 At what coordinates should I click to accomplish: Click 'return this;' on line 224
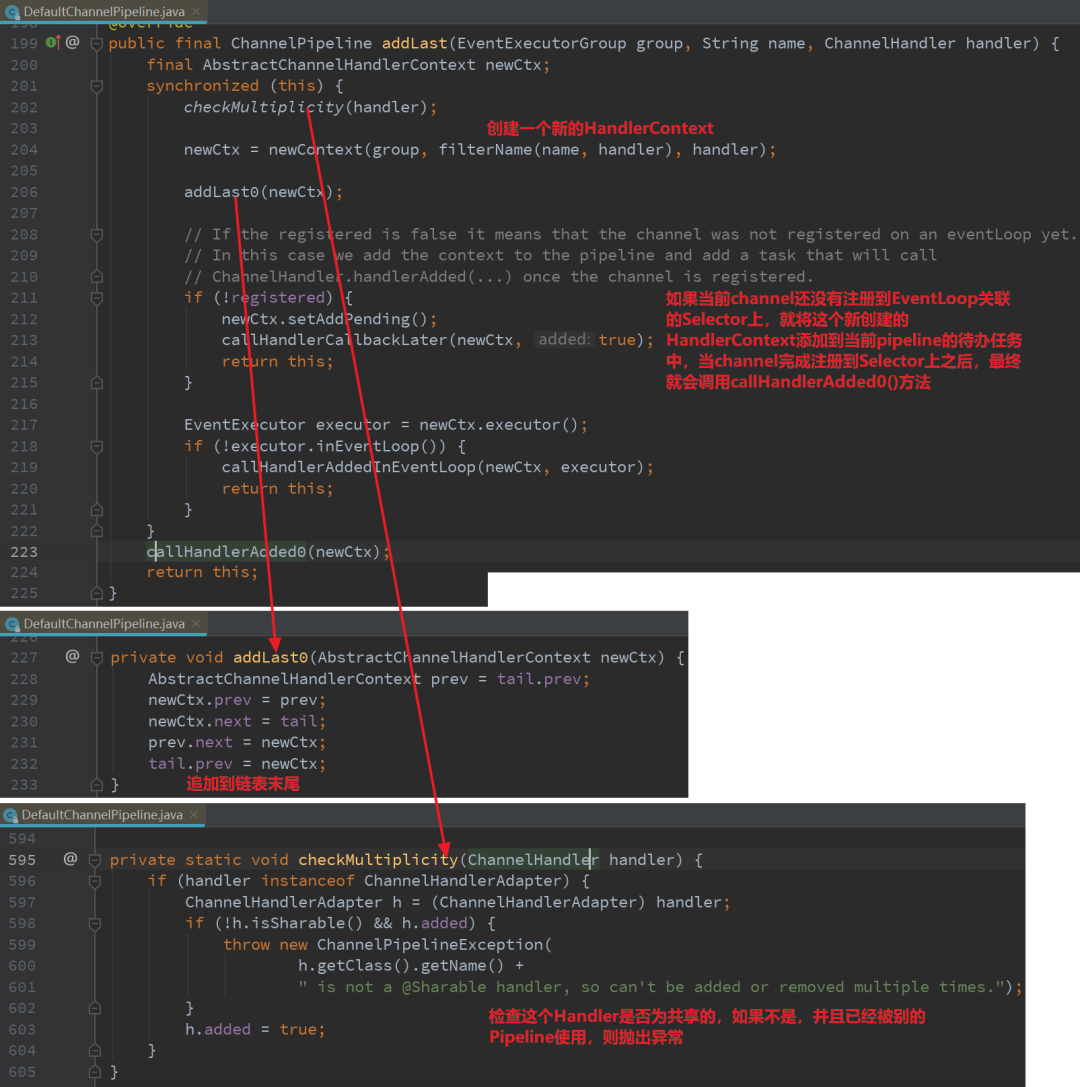[x=202, y=572]
